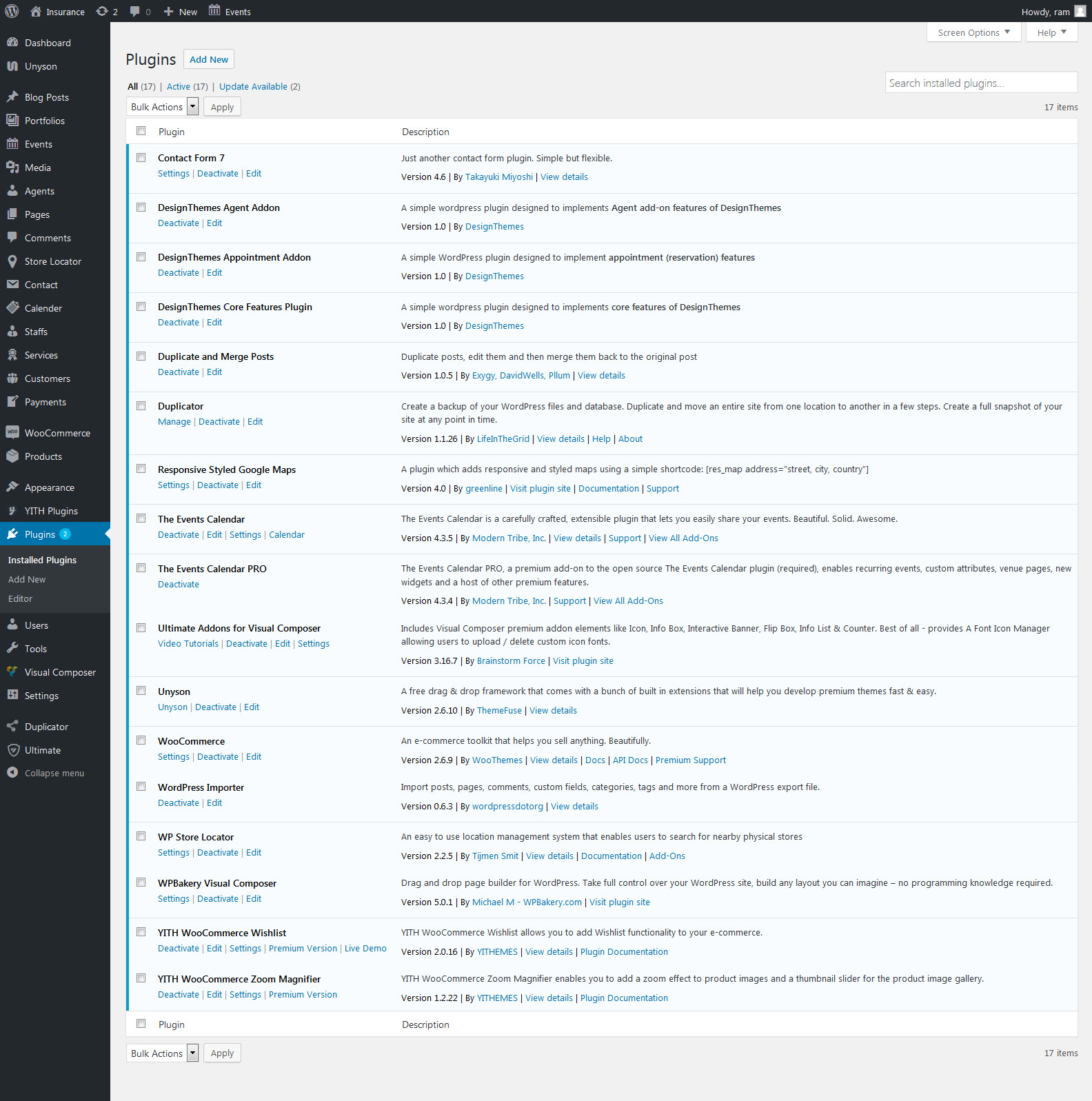1092x1101 pixels.
Task: Open Premium Support link for WooCommerce
Action: [691, 760]
